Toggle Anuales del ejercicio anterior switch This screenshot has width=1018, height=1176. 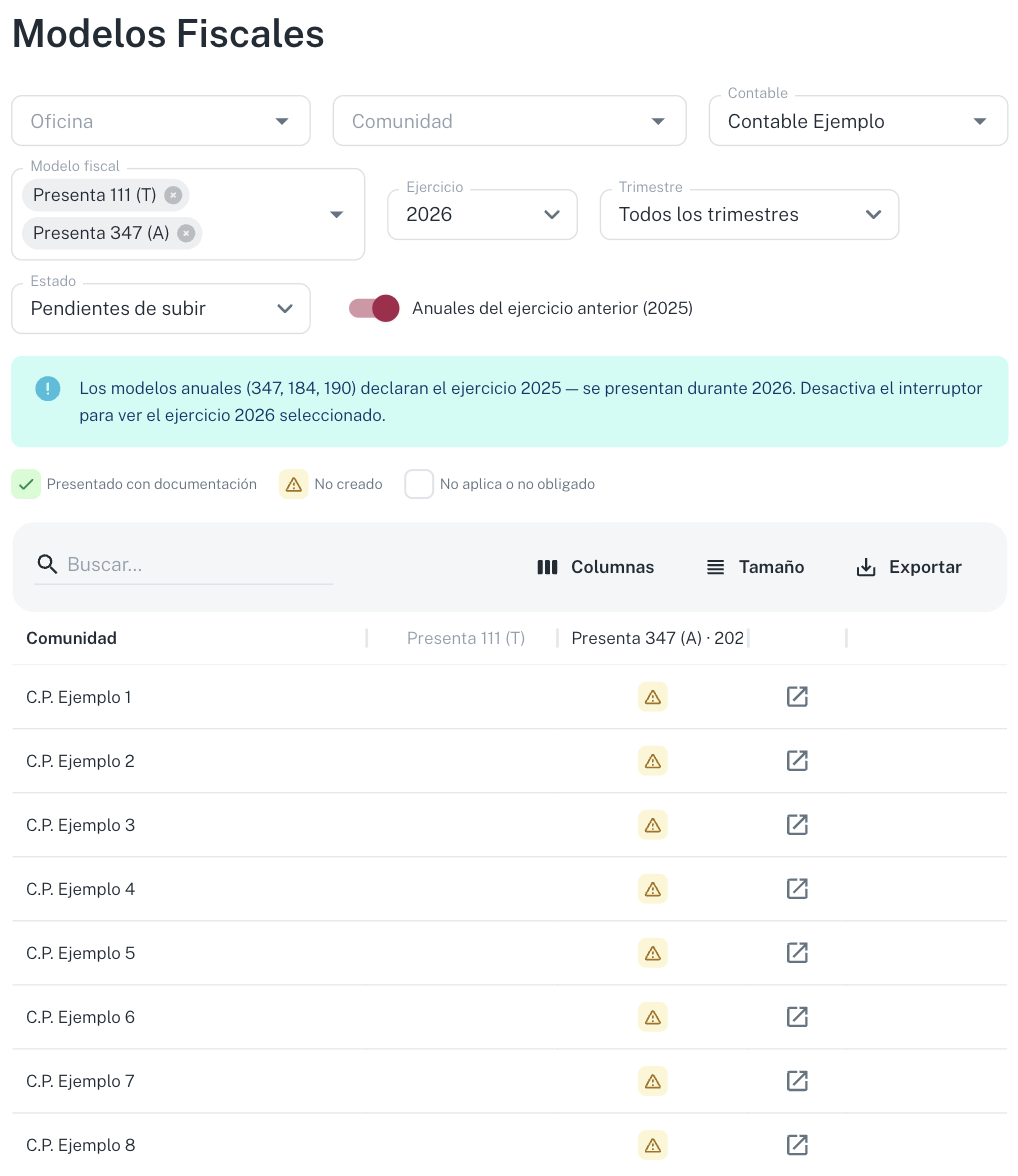(374, 308)
